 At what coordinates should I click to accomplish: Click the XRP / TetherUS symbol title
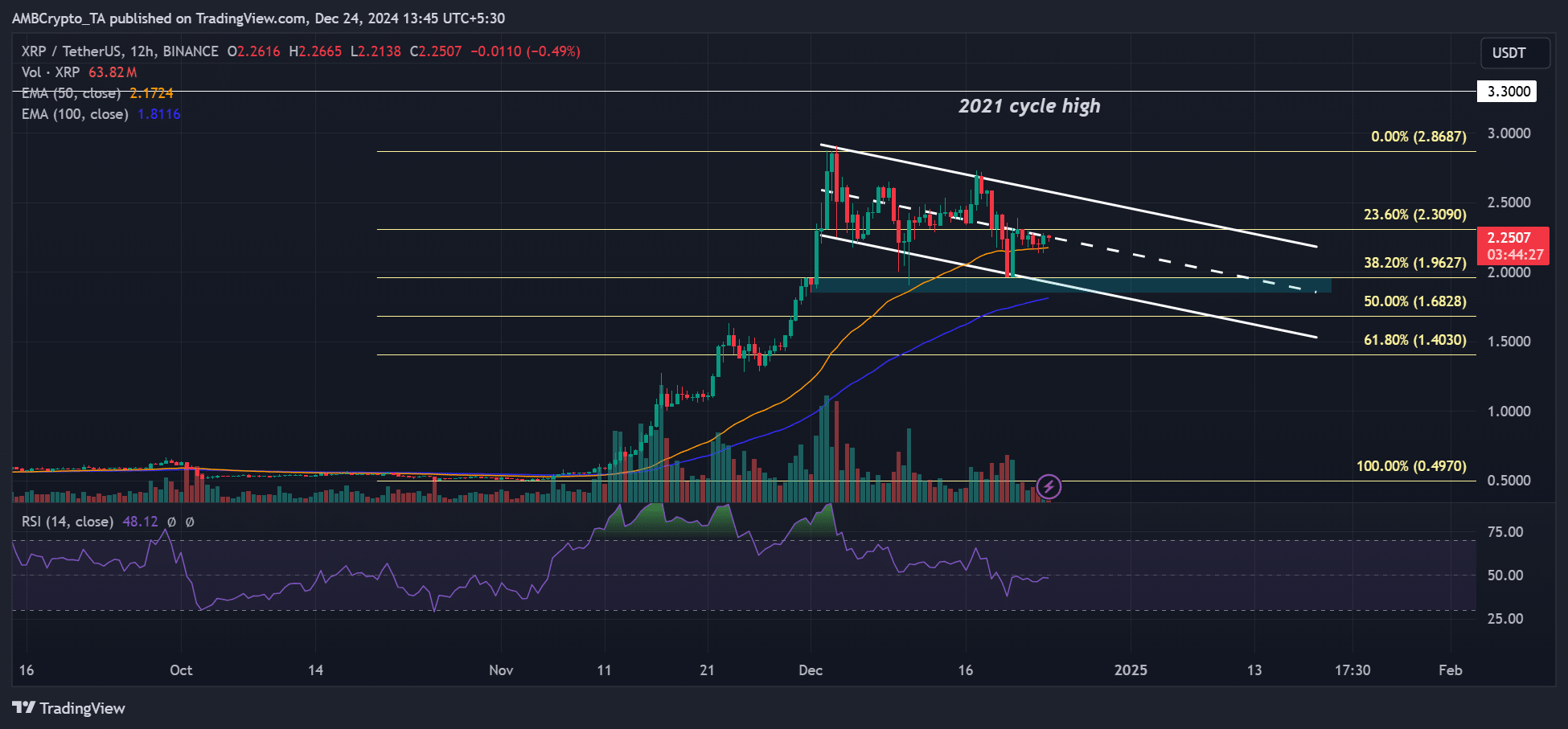coord(120,51)
